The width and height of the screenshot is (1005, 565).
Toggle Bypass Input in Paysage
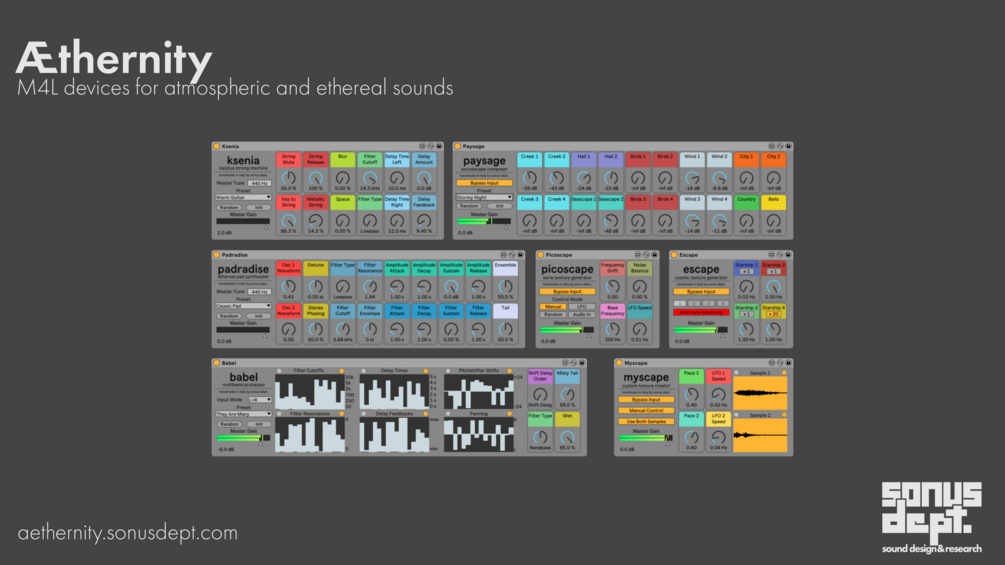point(484,183)
